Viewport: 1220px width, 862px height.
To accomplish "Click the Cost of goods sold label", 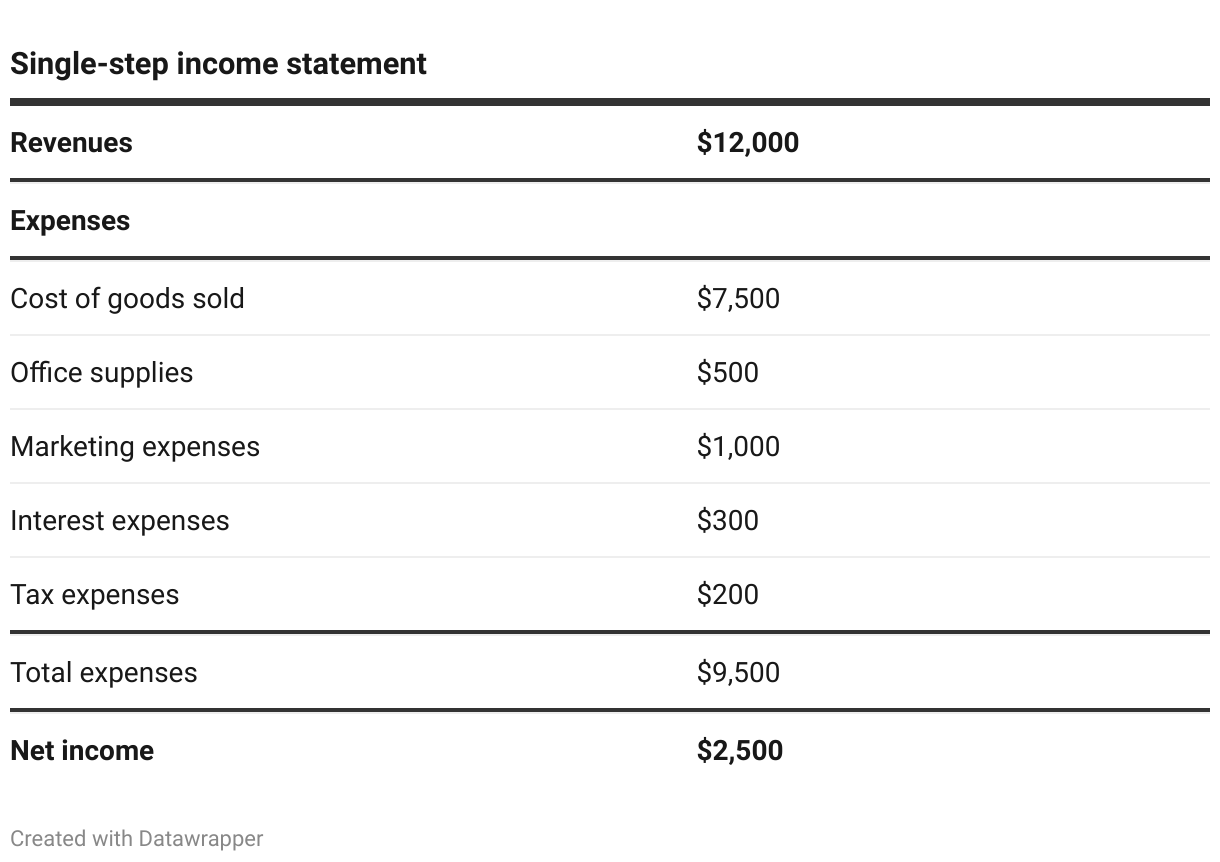I will point(127,299).
